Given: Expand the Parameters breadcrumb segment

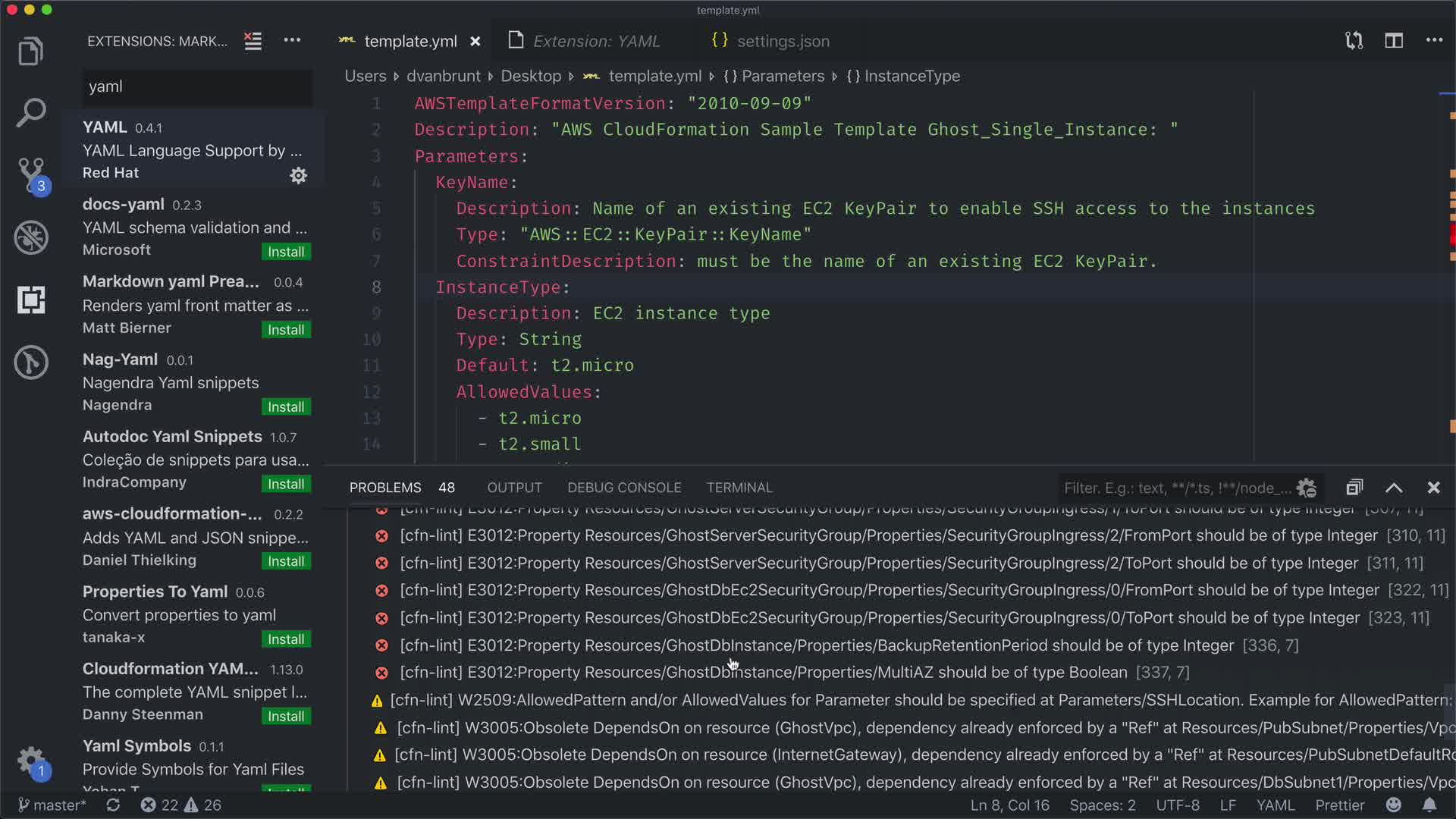Looking at the screenshot, I should tap(782, 76).
